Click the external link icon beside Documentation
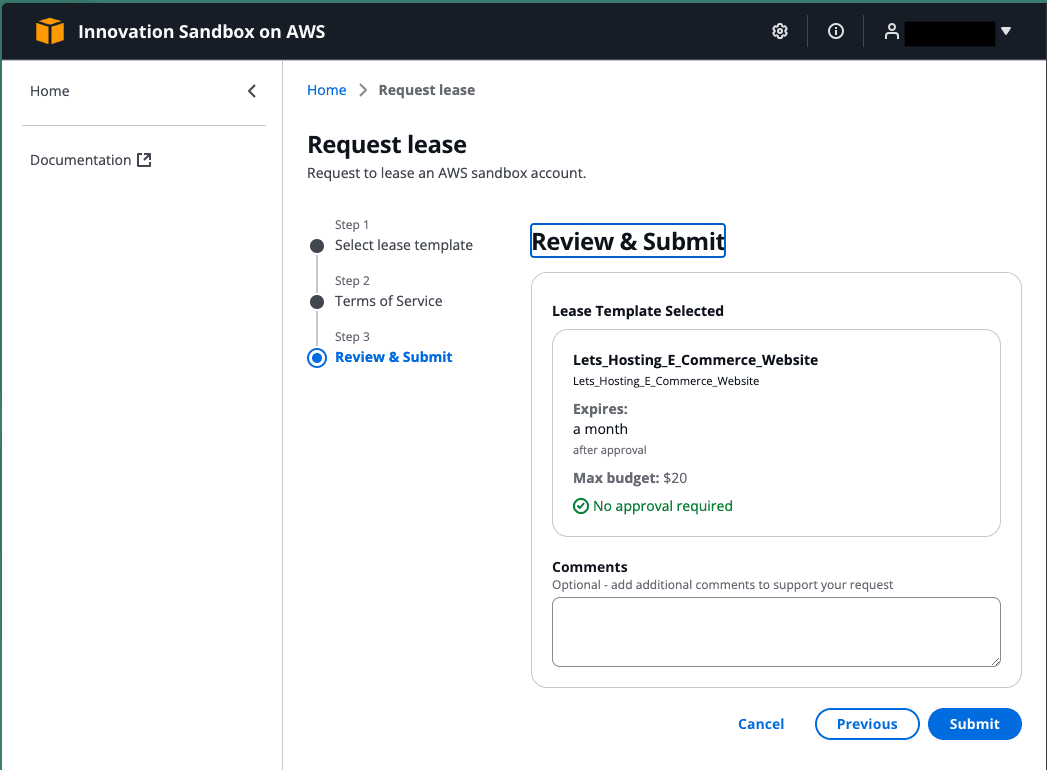 (144, 160)
